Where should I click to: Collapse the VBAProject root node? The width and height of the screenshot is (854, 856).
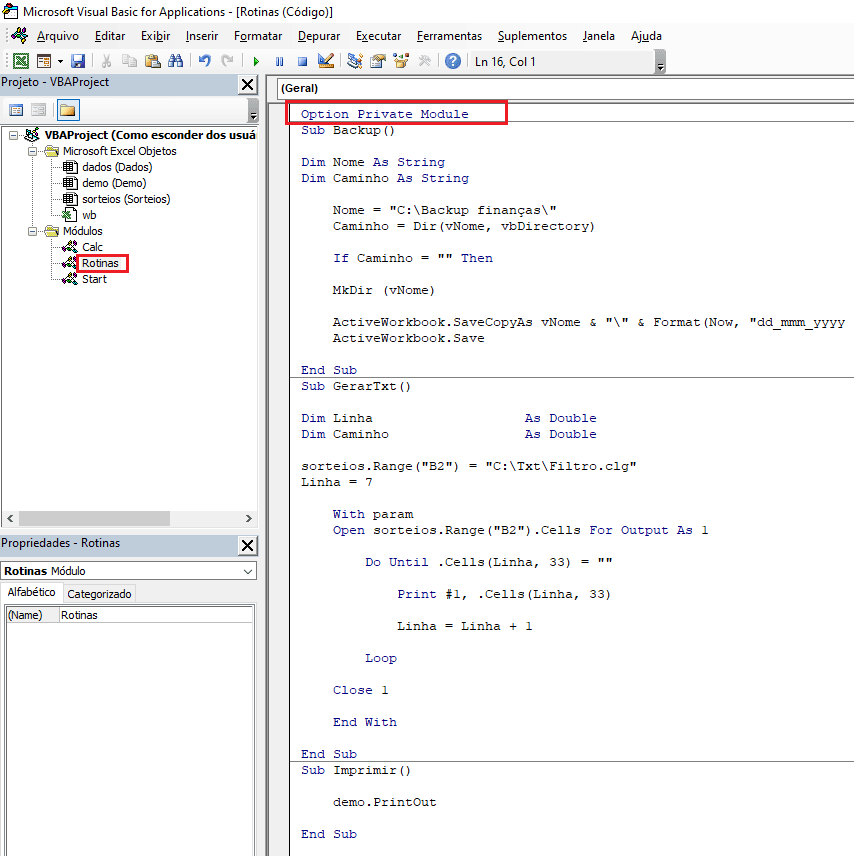(x=13, y=135)
